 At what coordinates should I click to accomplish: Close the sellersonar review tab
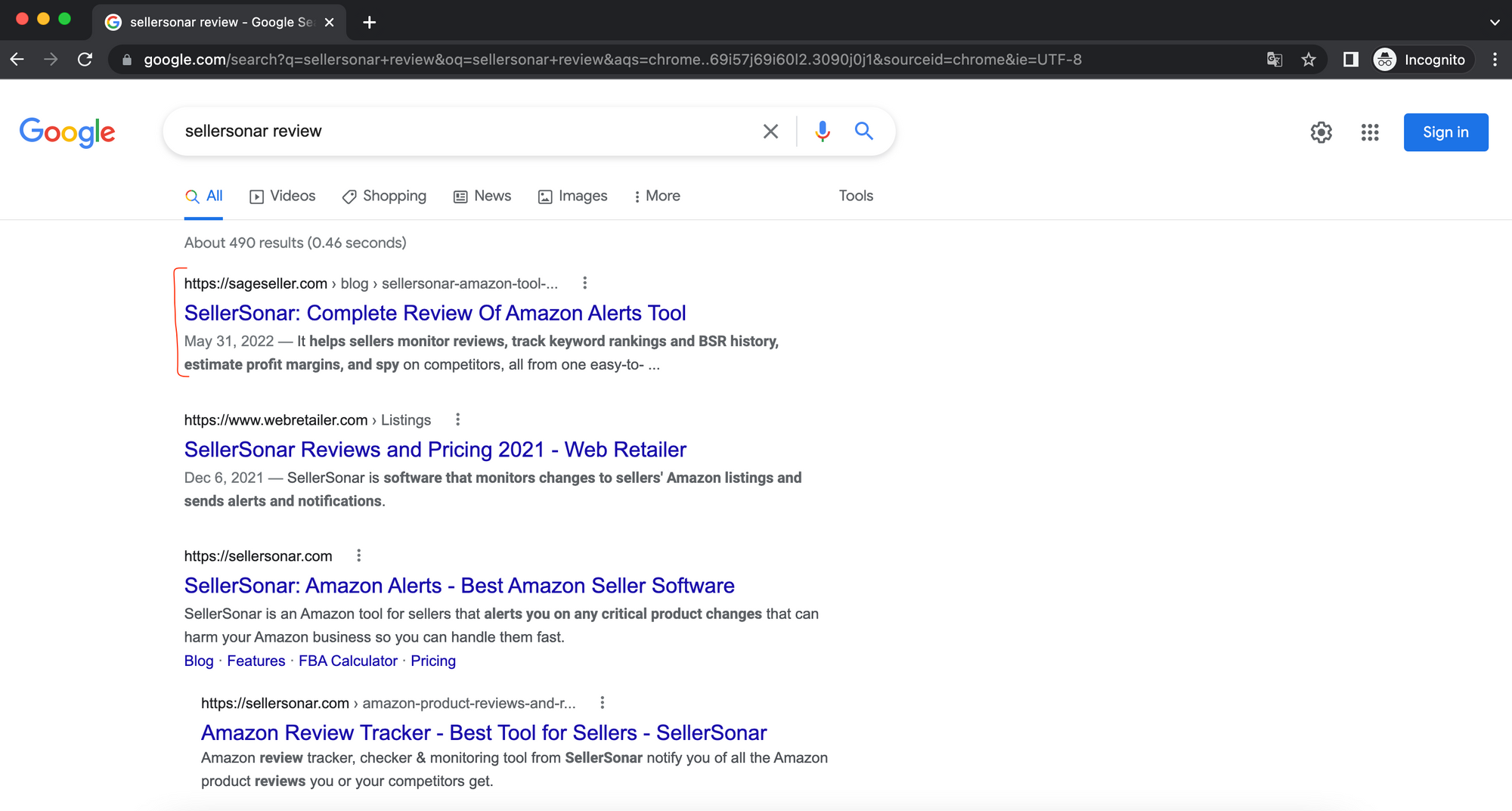click(329, 22)
